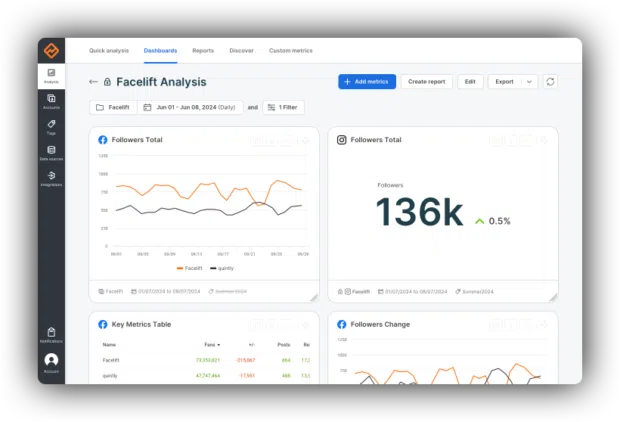Open Integrations in the sidebar
620x422 pixels.
pos(51,178)
